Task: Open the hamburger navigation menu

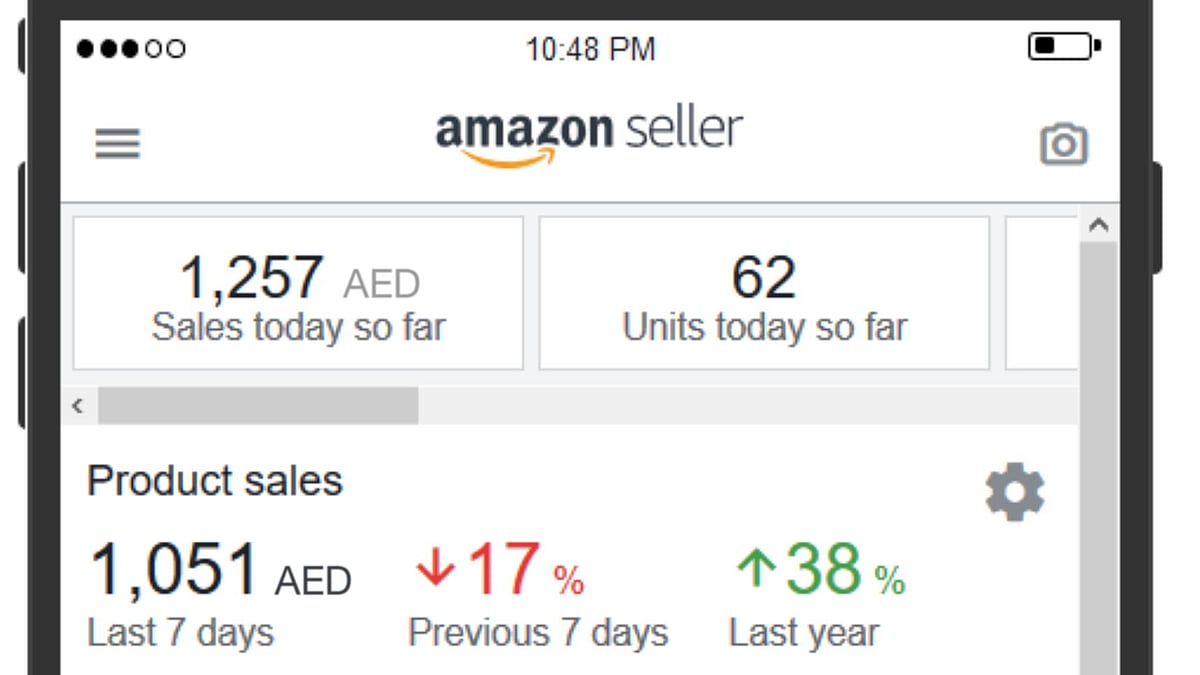Action: [x=117, y=143]
